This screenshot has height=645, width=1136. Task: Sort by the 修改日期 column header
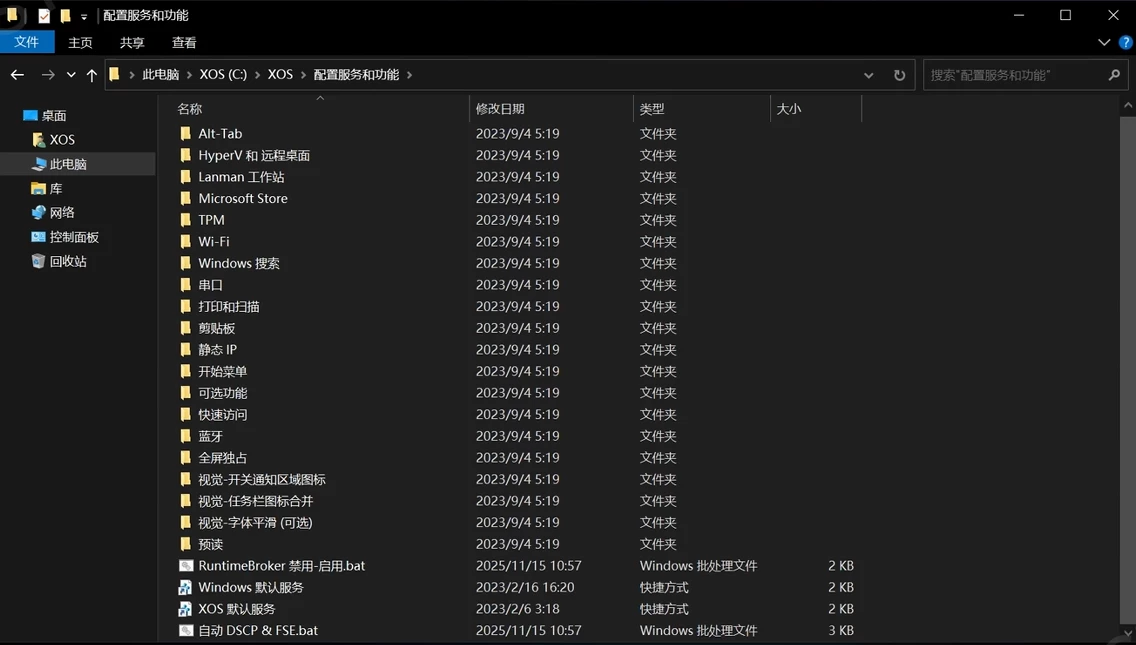point(500,108)
